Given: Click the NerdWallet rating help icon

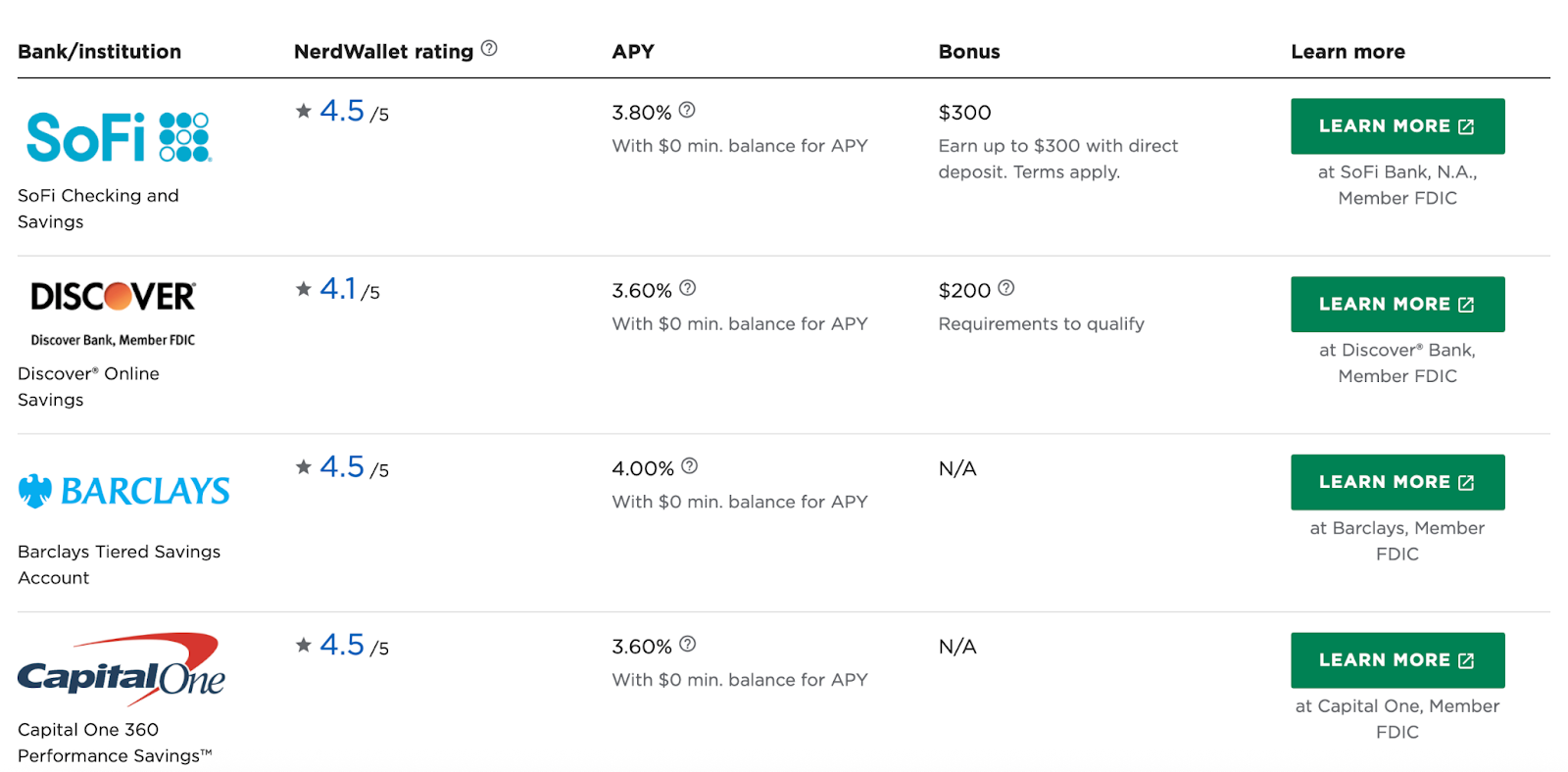Looking at the screenshot, I should (x=489, y=48).
